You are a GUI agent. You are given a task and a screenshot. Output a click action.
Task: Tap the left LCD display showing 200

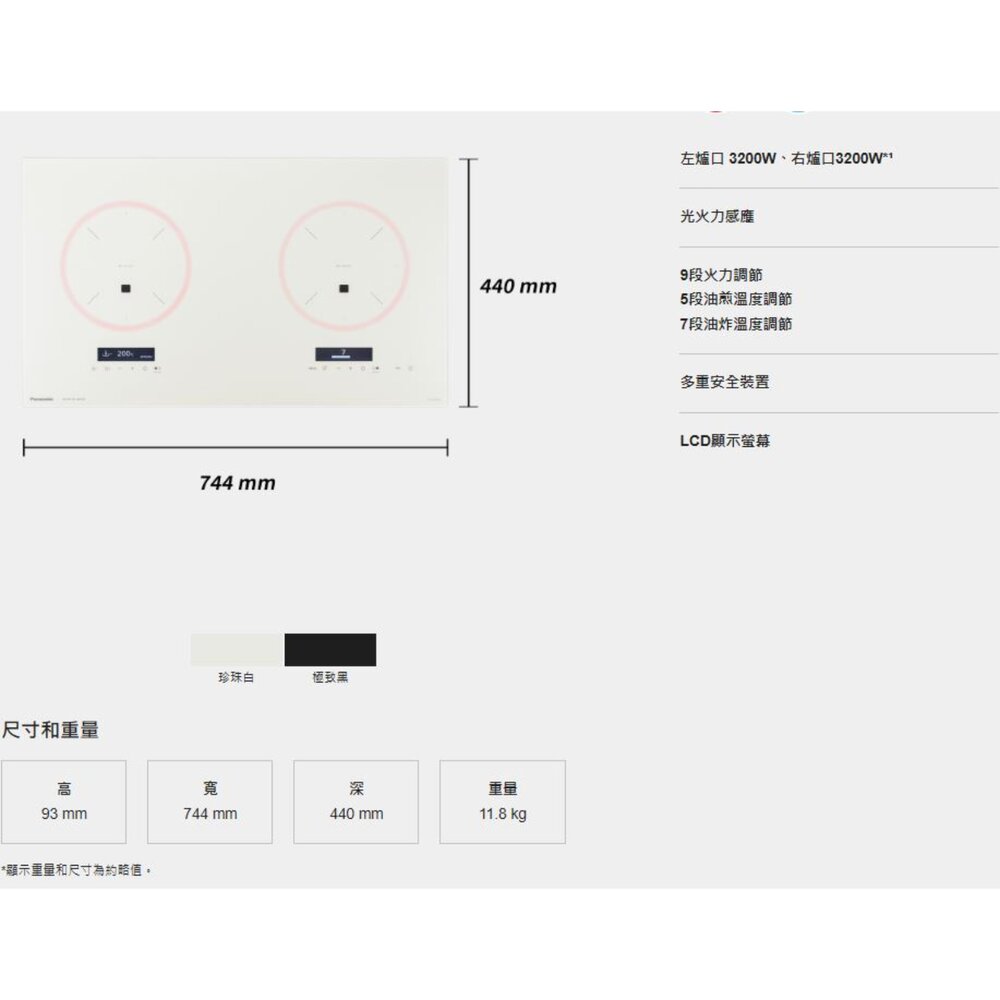(125, 353)
